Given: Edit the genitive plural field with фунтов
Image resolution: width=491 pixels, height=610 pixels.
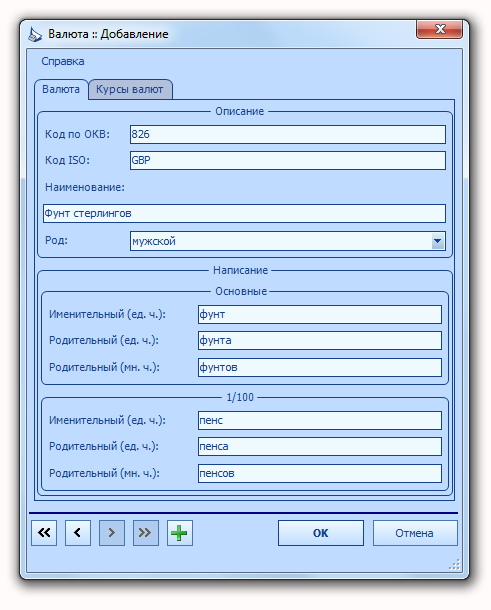Looking at the screenshot, I should point(320,367).
